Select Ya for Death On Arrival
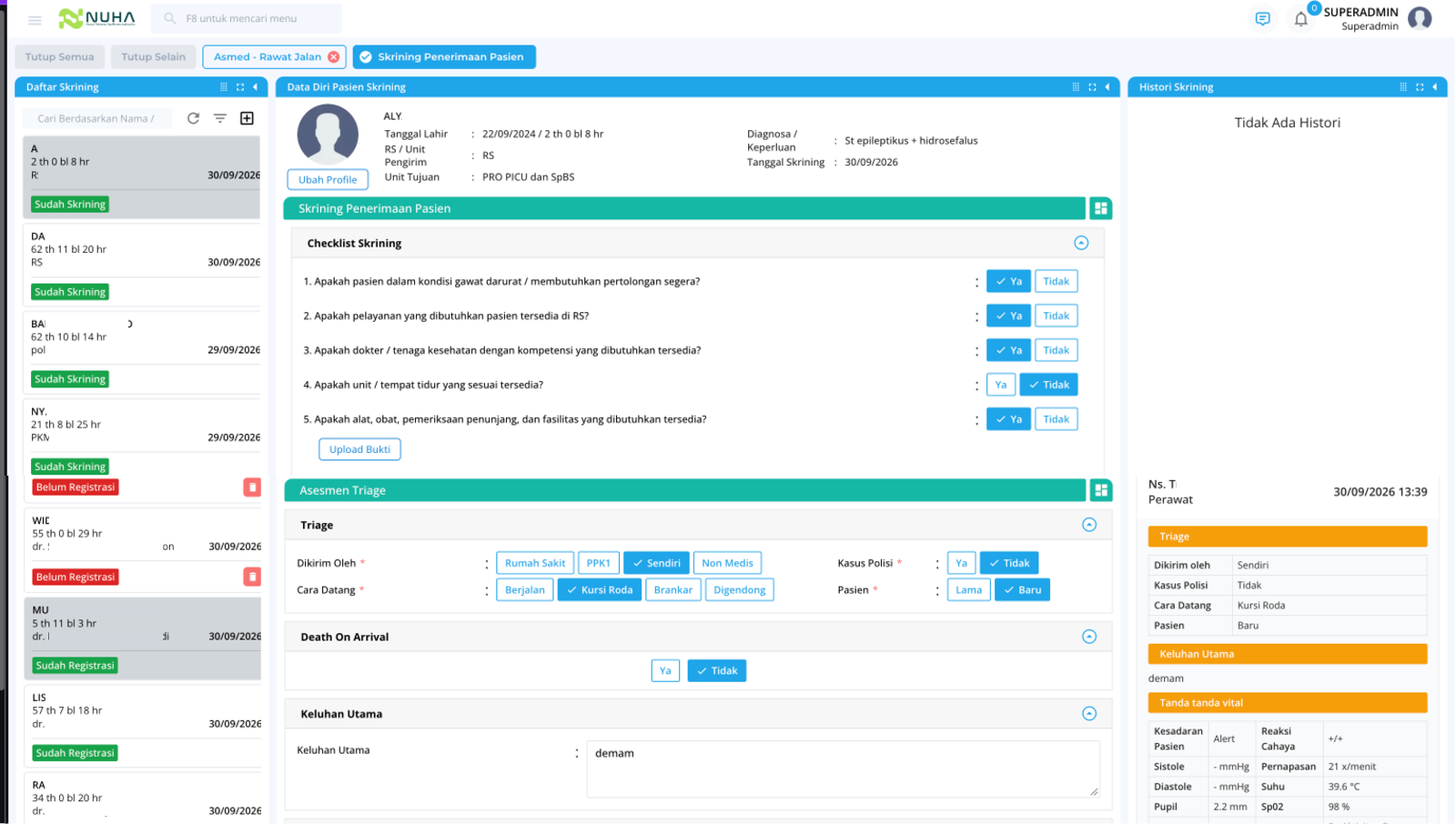This screenshot has width=1456, height=824. (665, 671)
